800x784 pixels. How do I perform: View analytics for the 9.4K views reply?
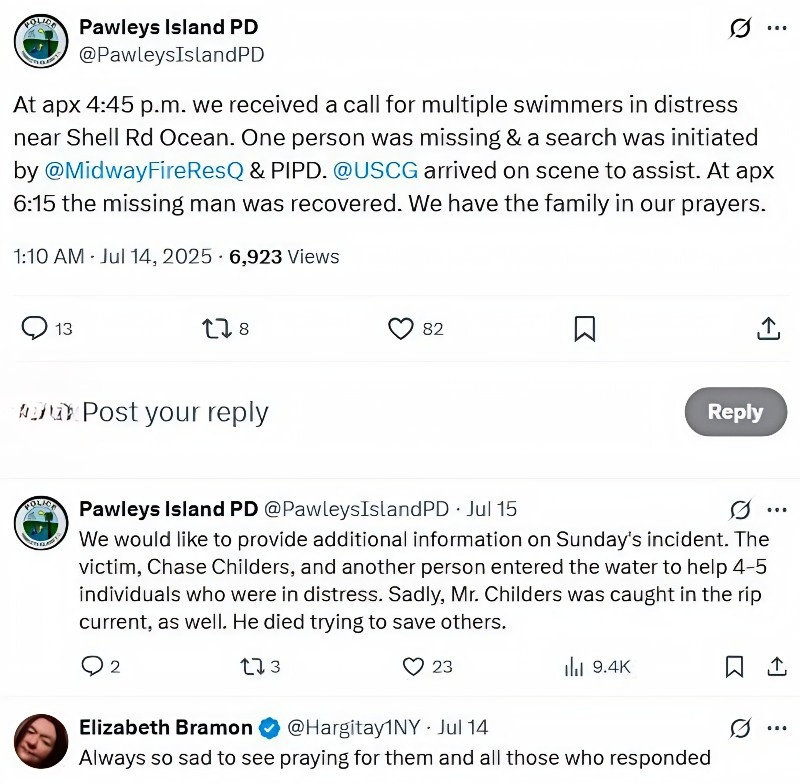[575, 666]
